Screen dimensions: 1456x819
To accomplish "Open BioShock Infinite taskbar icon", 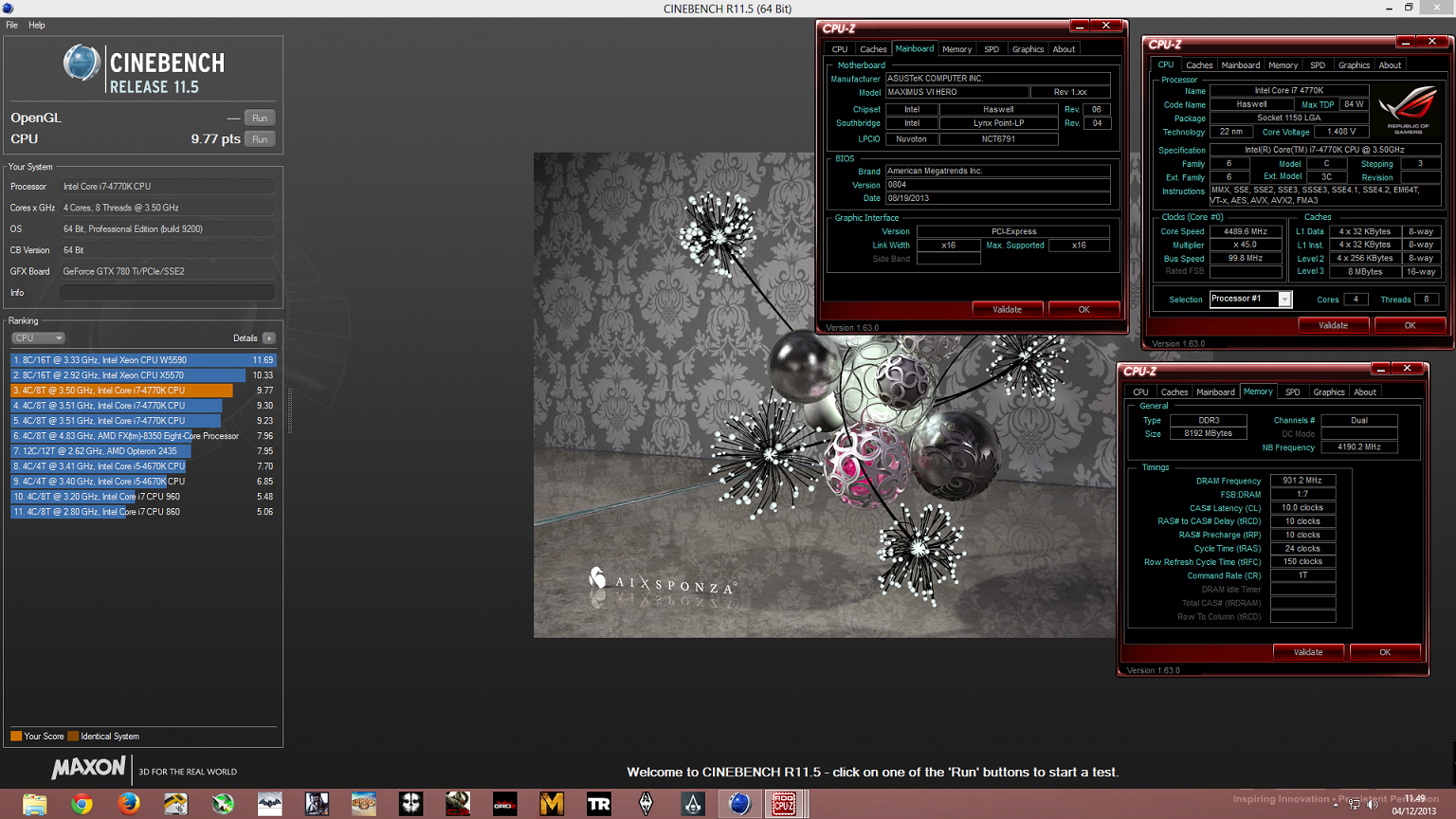I will coord(364,804).
